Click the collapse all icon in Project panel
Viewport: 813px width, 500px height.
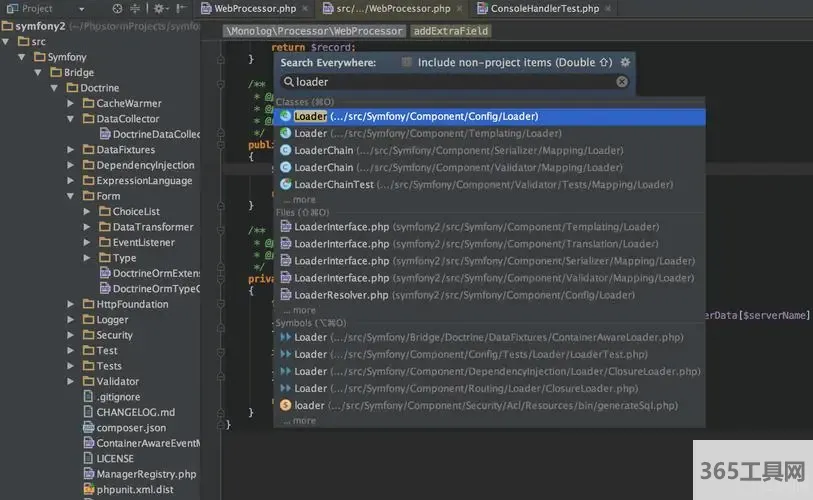click(136, 9)
